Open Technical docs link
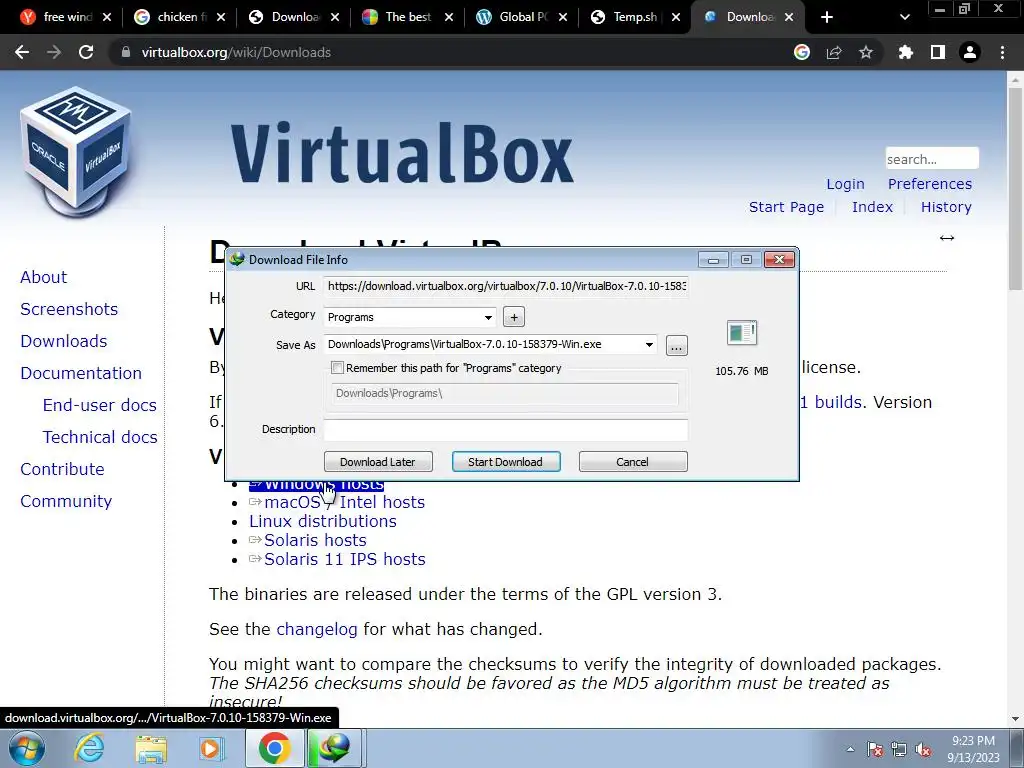1024x768 pixels. pos(100,437)
